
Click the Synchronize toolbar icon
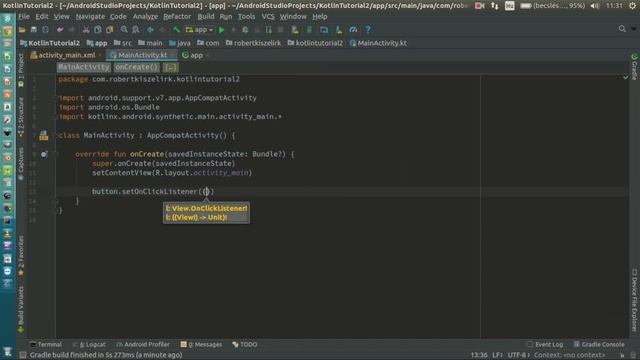pos(45,30)
